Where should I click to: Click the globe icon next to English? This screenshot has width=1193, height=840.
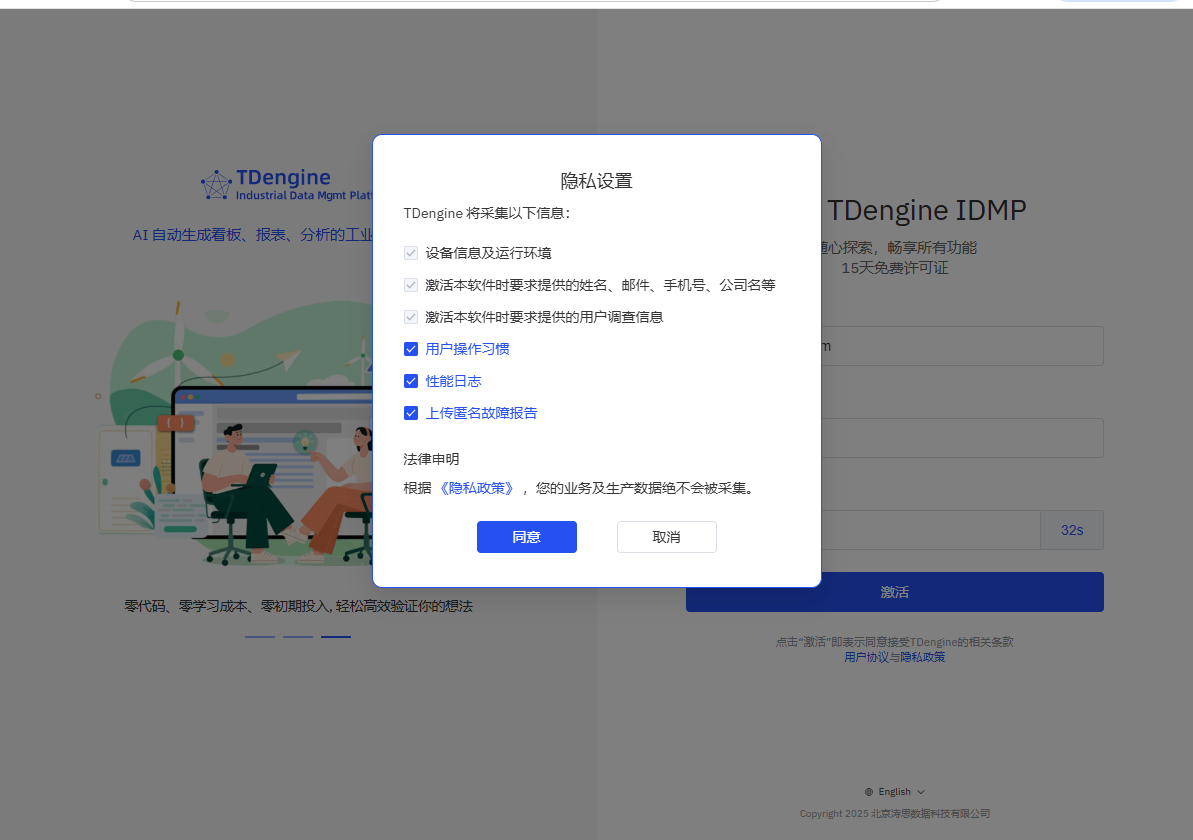pos(869,792)
